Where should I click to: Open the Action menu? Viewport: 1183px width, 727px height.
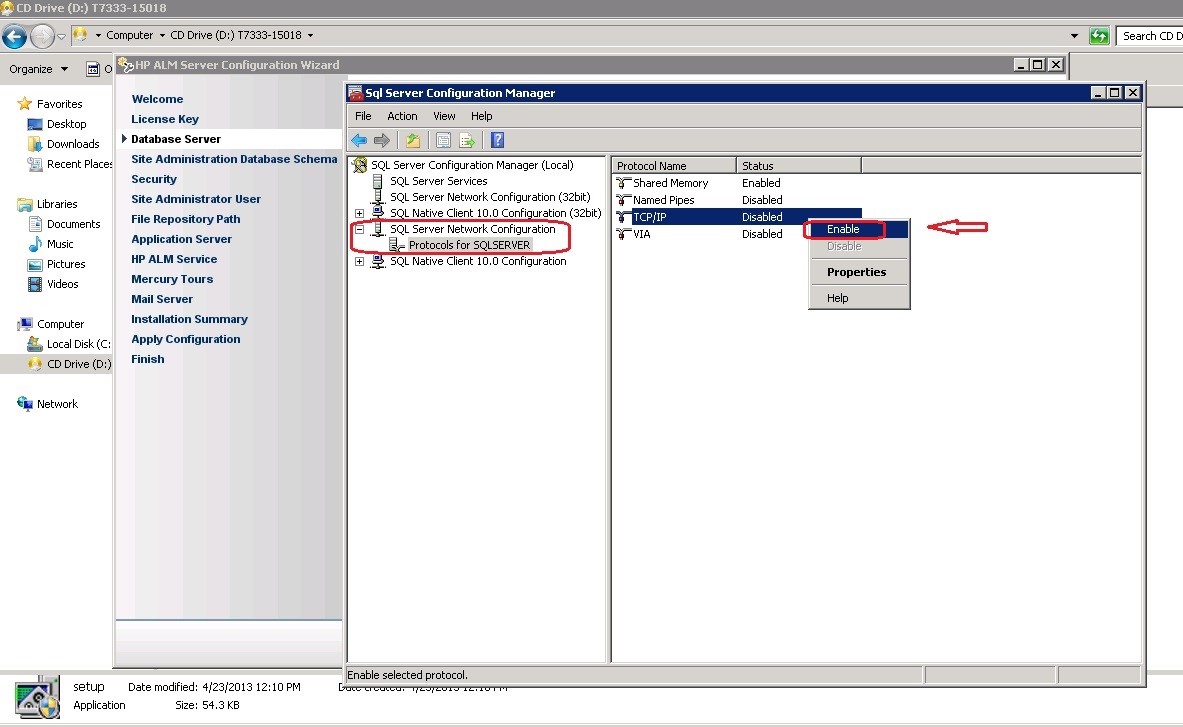pos(402,116)
